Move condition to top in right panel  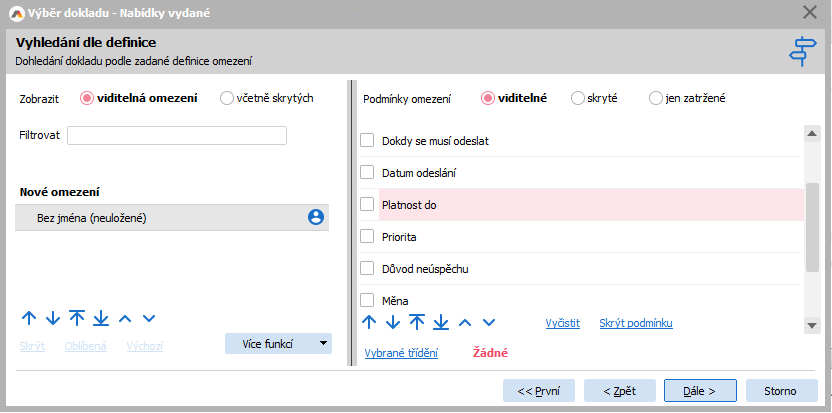[417, 322]
